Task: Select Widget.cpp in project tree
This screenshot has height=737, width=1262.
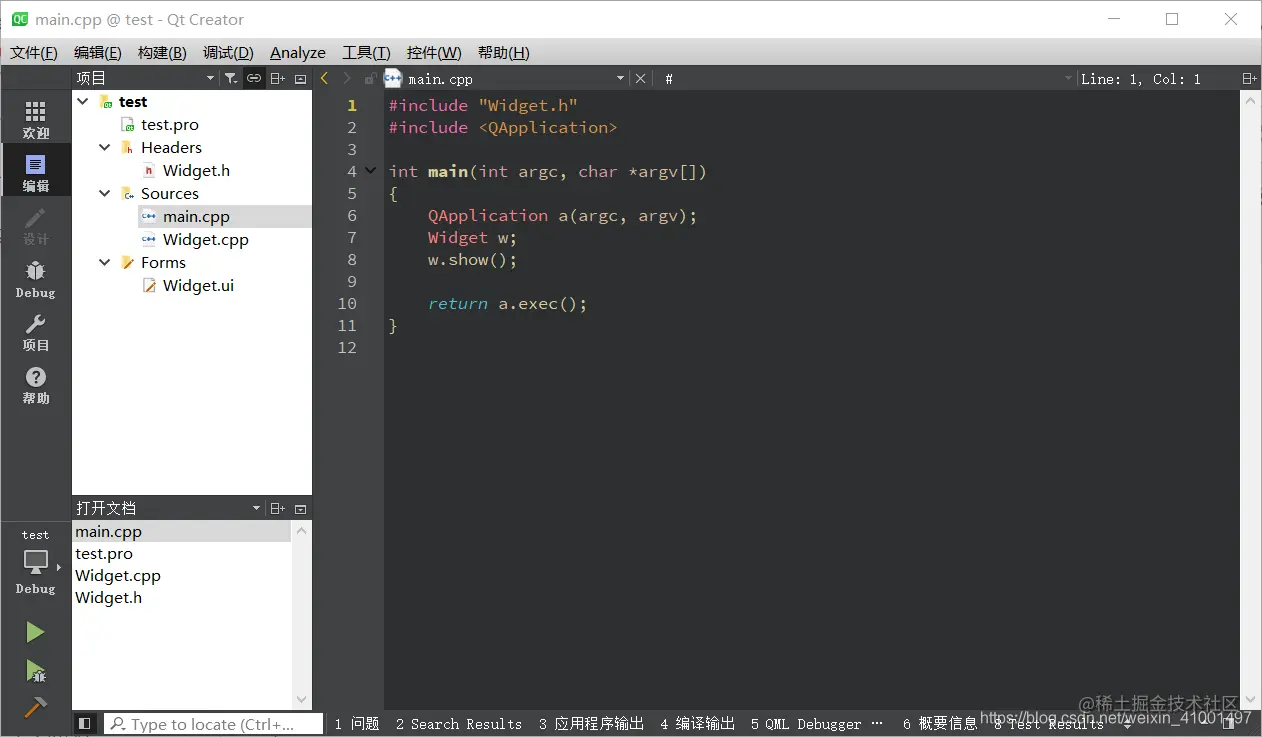Action: [205, 240]
